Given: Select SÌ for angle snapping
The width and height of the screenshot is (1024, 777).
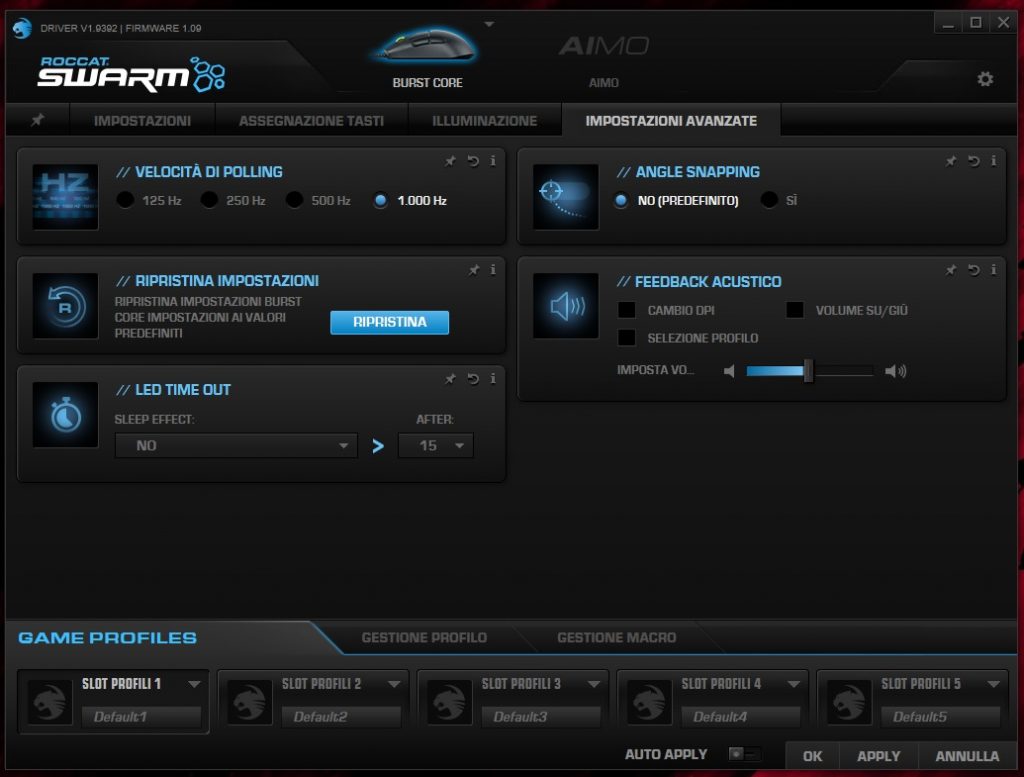Looking at the screenshot, I should [769, 200].
